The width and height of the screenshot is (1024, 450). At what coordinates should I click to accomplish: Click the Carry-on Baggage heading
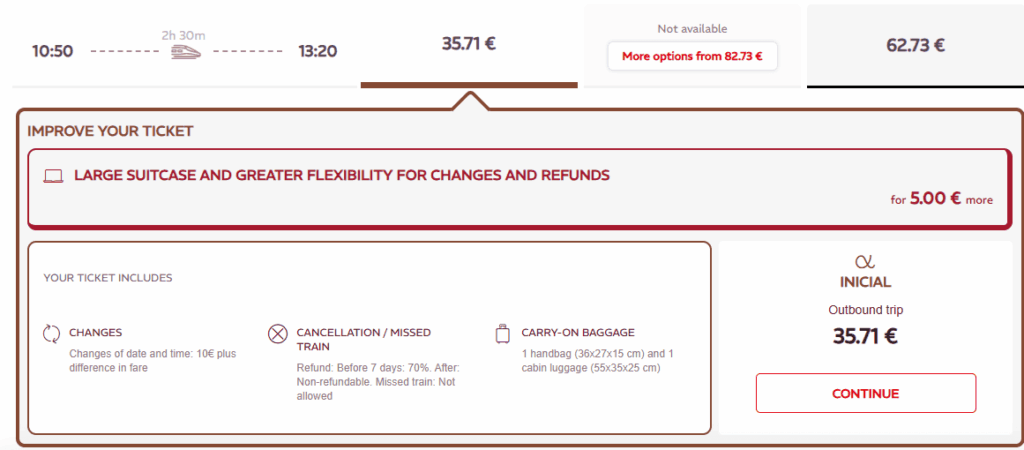578,333
